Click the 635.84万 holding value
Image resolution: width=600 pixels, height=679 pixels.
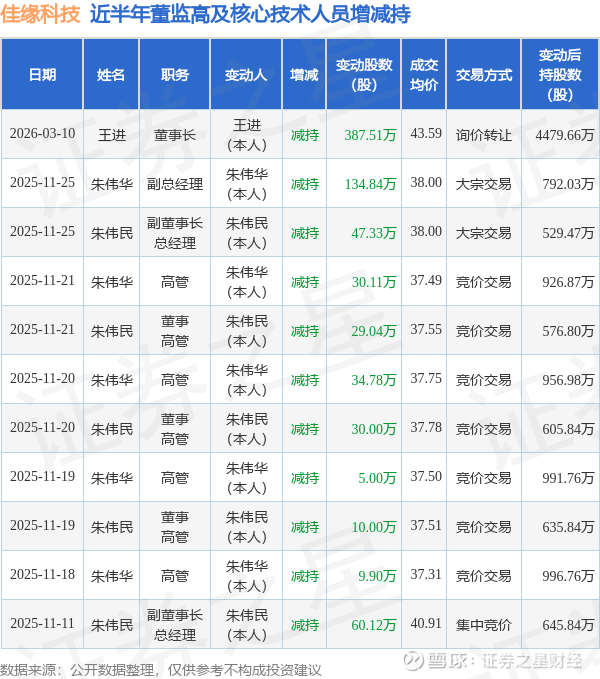point(568,527)
